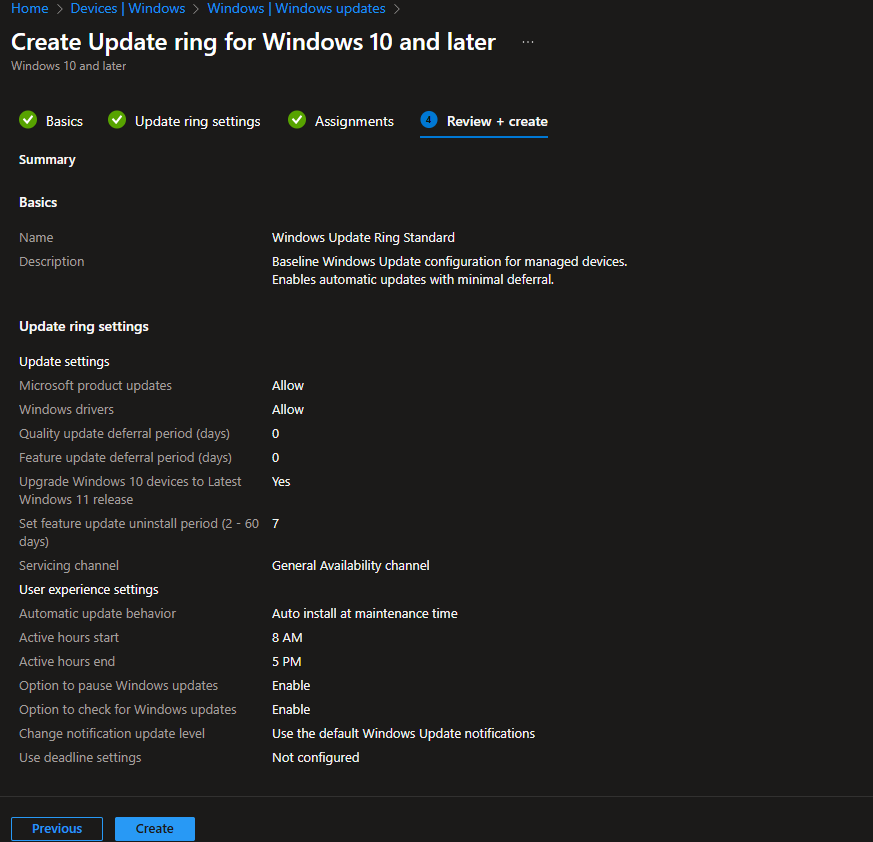Click the green checkmark icon beside Basics
This screenshot has width=873, height=842.
[x=28, y=120]
